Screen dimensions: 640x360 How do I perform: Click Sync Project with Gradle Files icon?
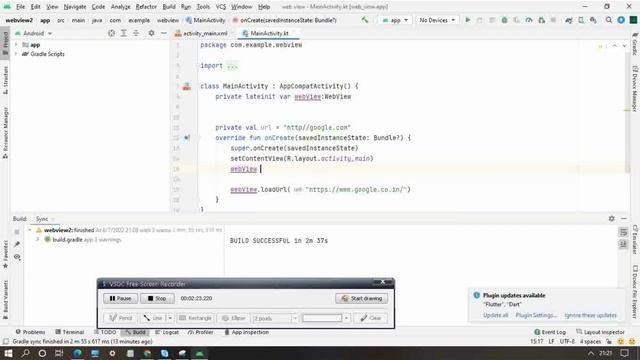point(569,20)
